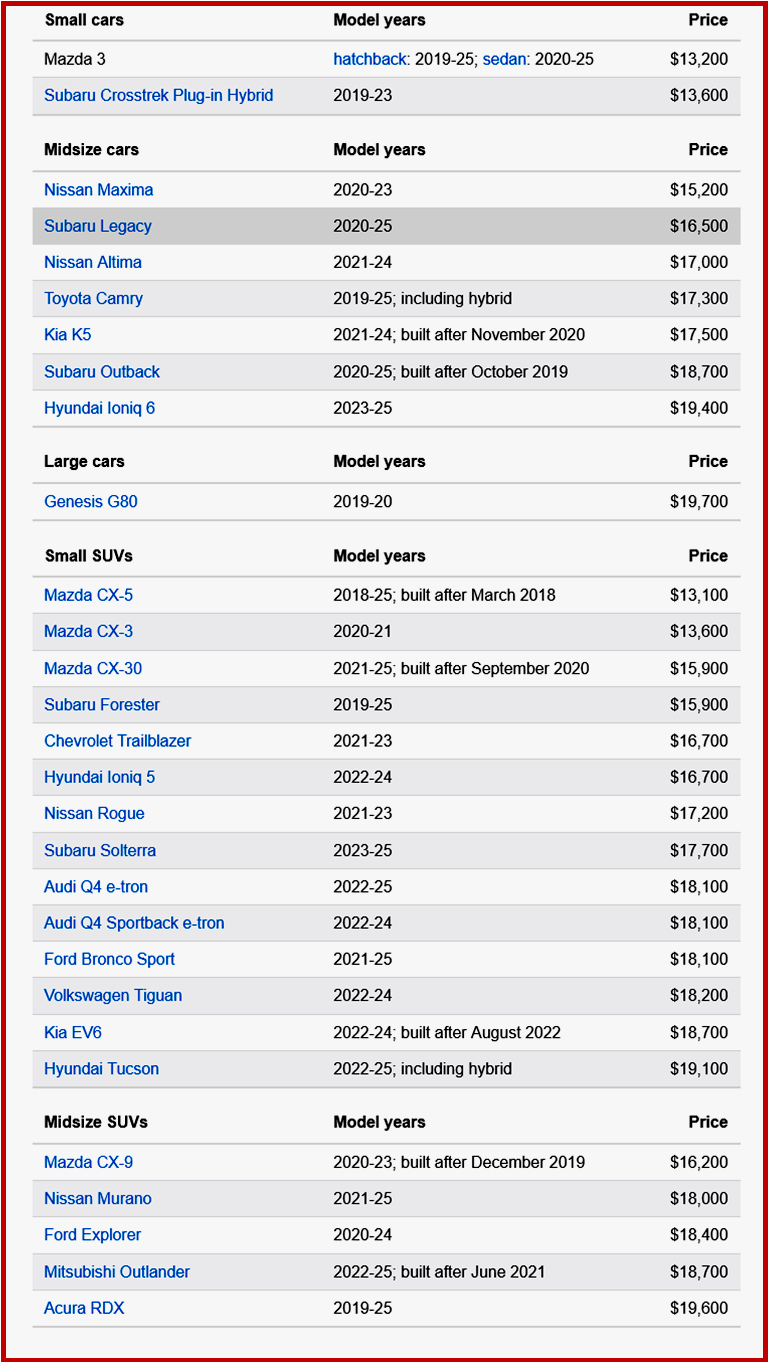This screenshot has height=1363, width=769.
Task: Open the Audi Q4 Sportback e-tron link
Action: click(134, 923)
